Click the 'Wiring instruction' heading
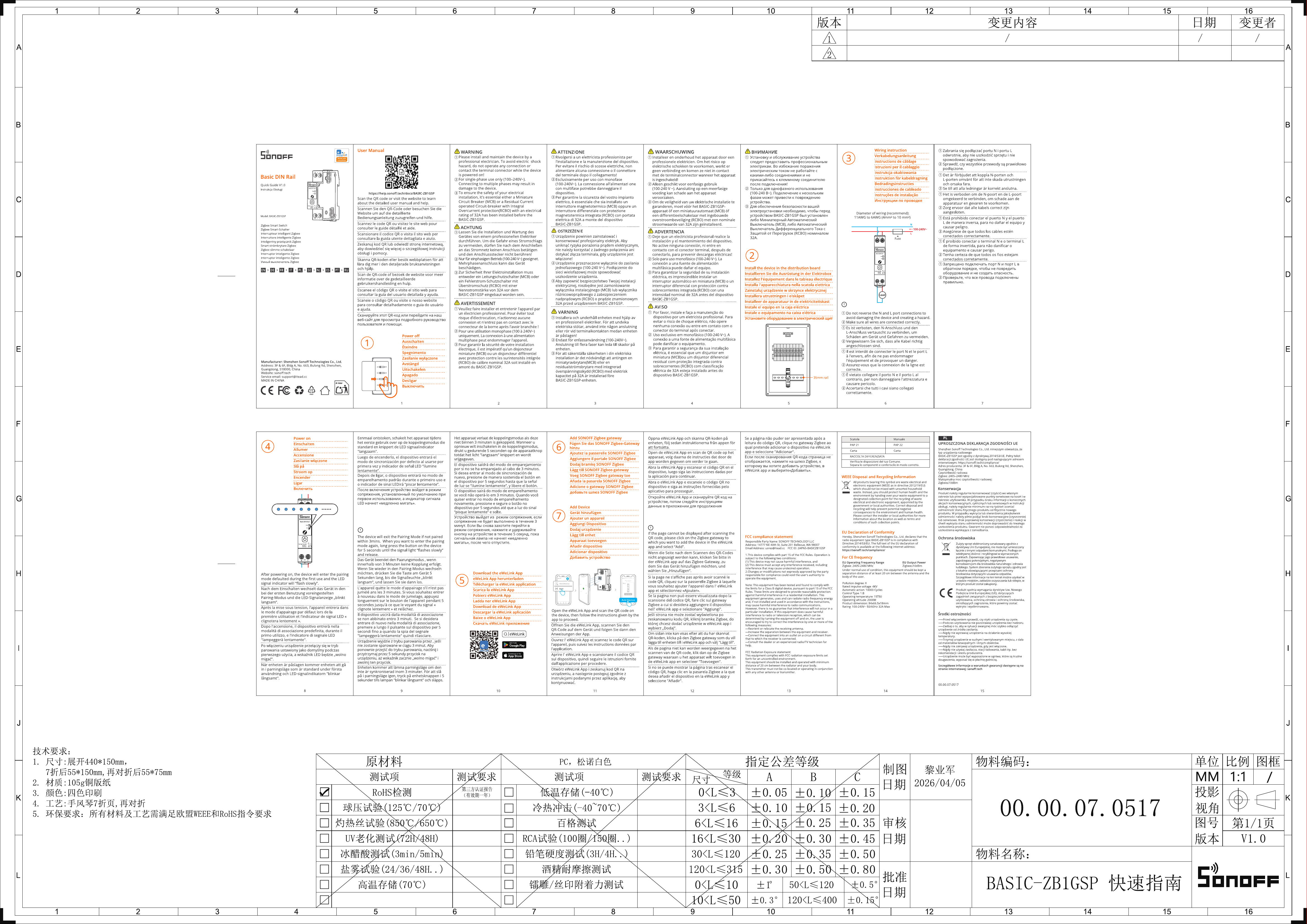This screenshot has height=924, width=1307. (891, 150)
